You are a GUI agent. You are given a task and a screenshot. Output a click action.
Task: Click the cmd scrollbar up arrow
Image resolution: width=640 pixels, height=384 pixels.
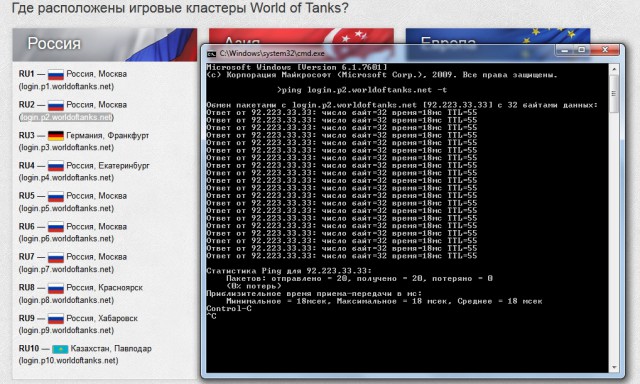[x=613, y=69]
